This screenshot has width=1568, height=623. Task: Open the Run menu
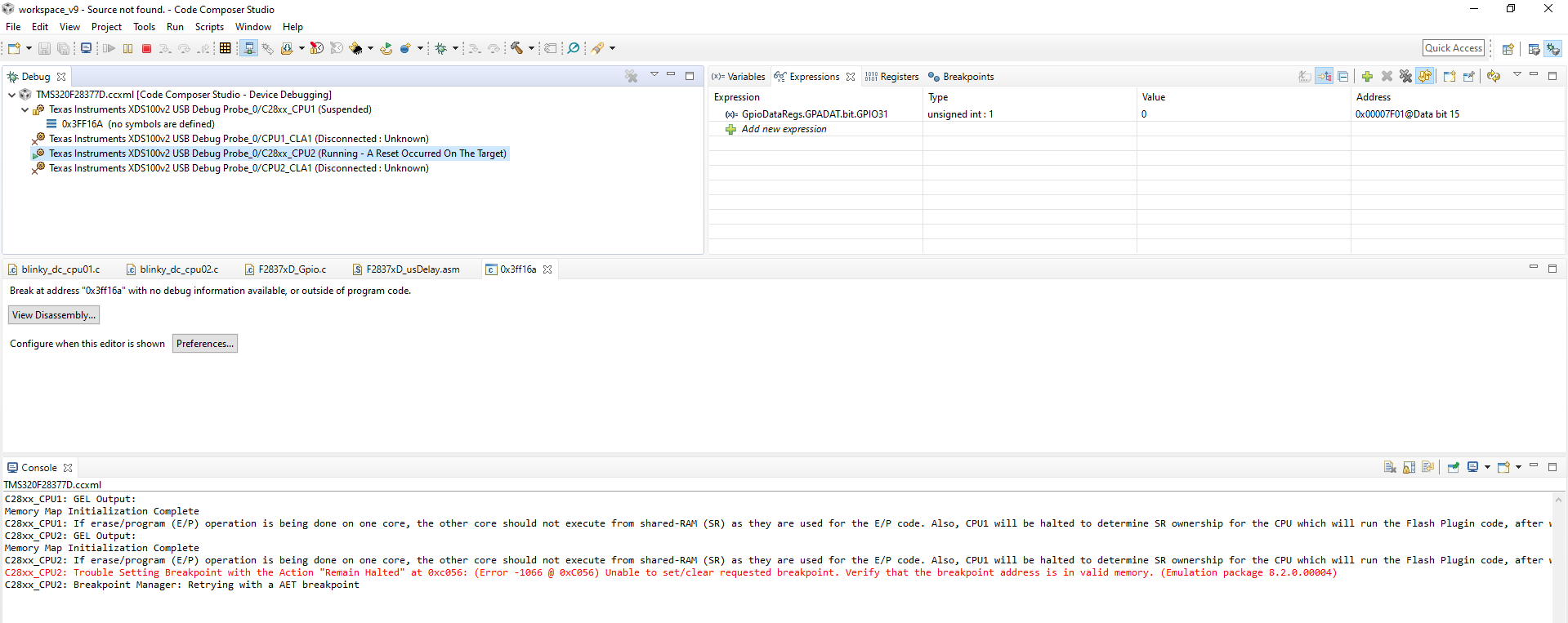point(175,27)
